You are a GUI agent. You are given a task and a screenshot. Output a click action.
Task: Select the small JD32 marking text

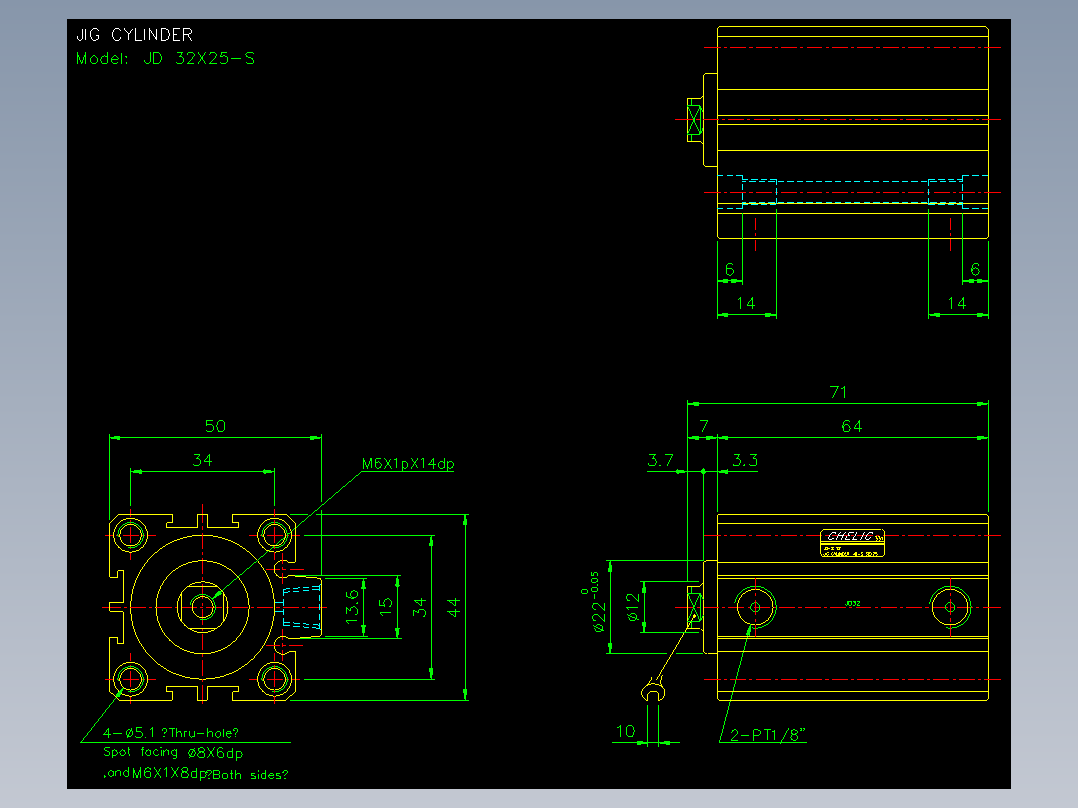tap(852, 604)
